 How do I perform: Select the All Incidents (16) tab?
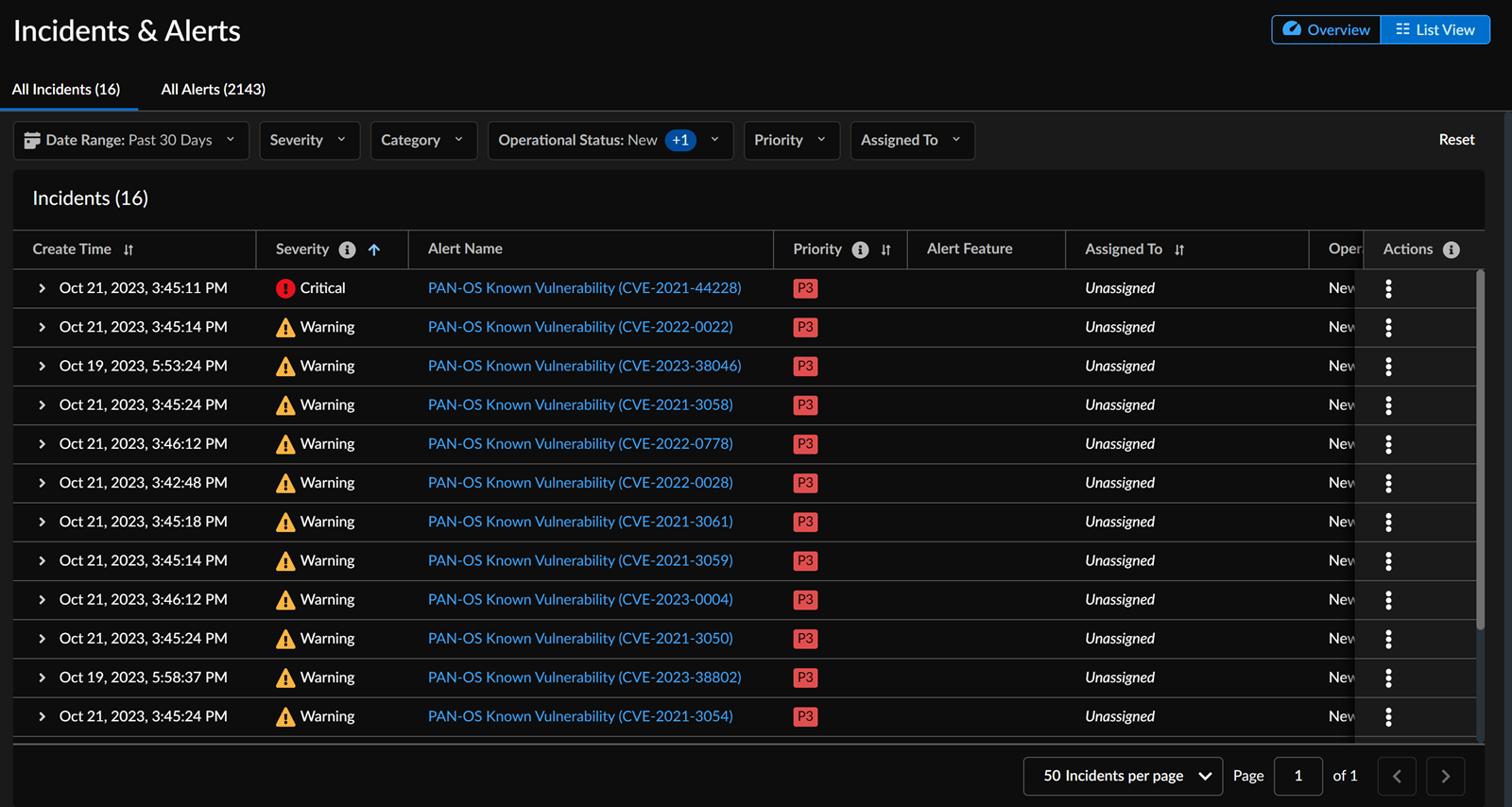(x=66, y=89)
